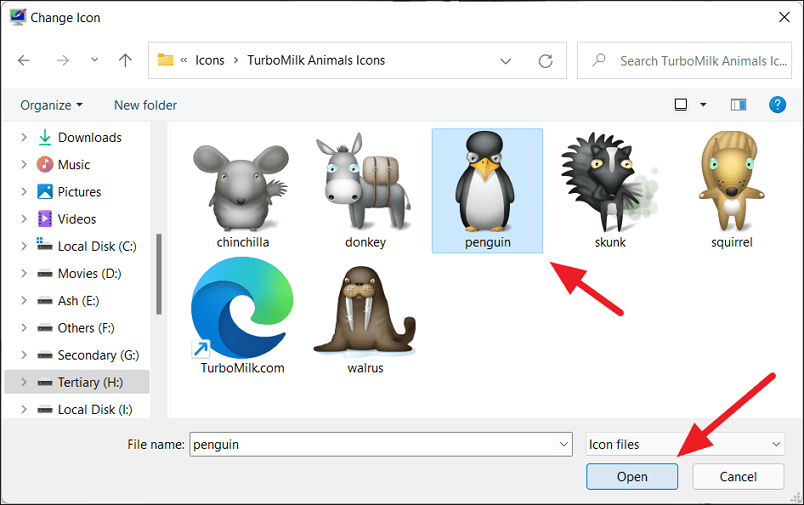Expand the Ash (E:) node
This screenshot has width=804, height=505.
point(24,300)
